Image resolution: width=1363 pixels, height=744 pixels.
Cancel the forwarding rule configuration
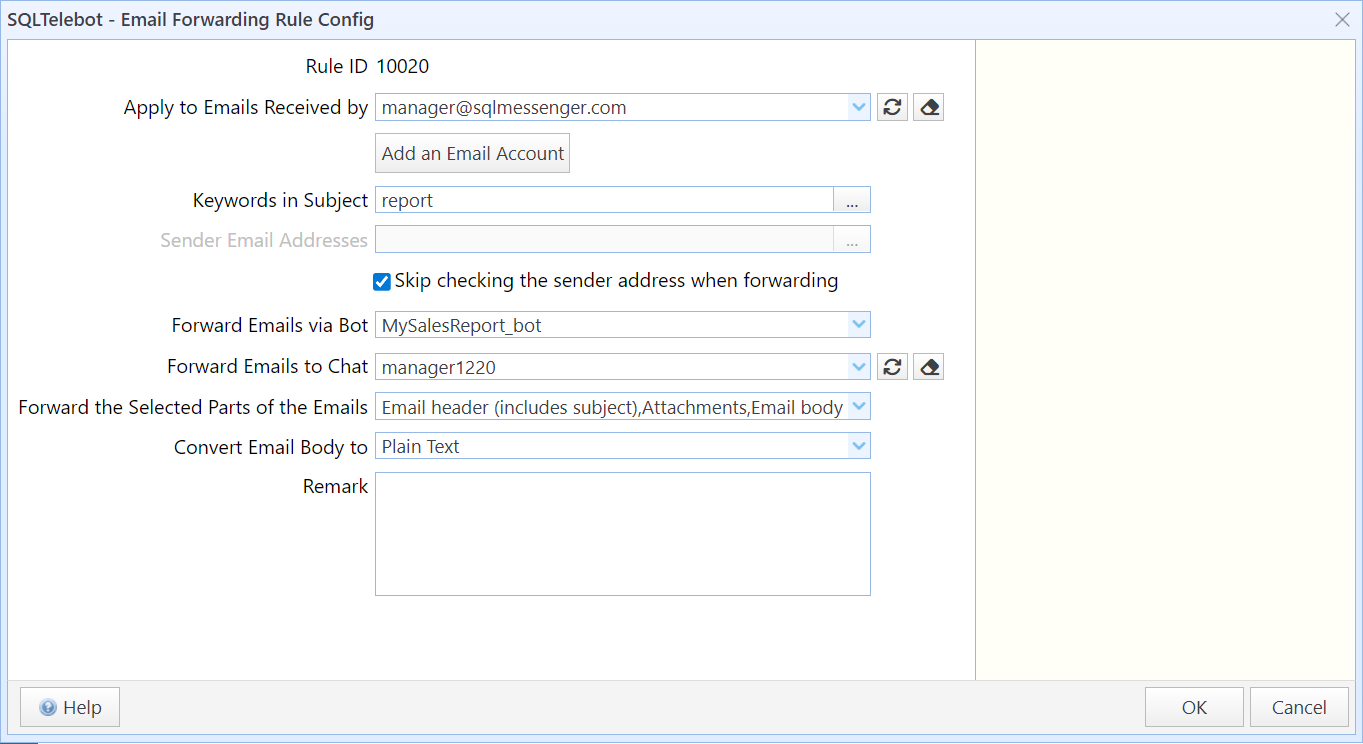click(x=1299, y=707)
